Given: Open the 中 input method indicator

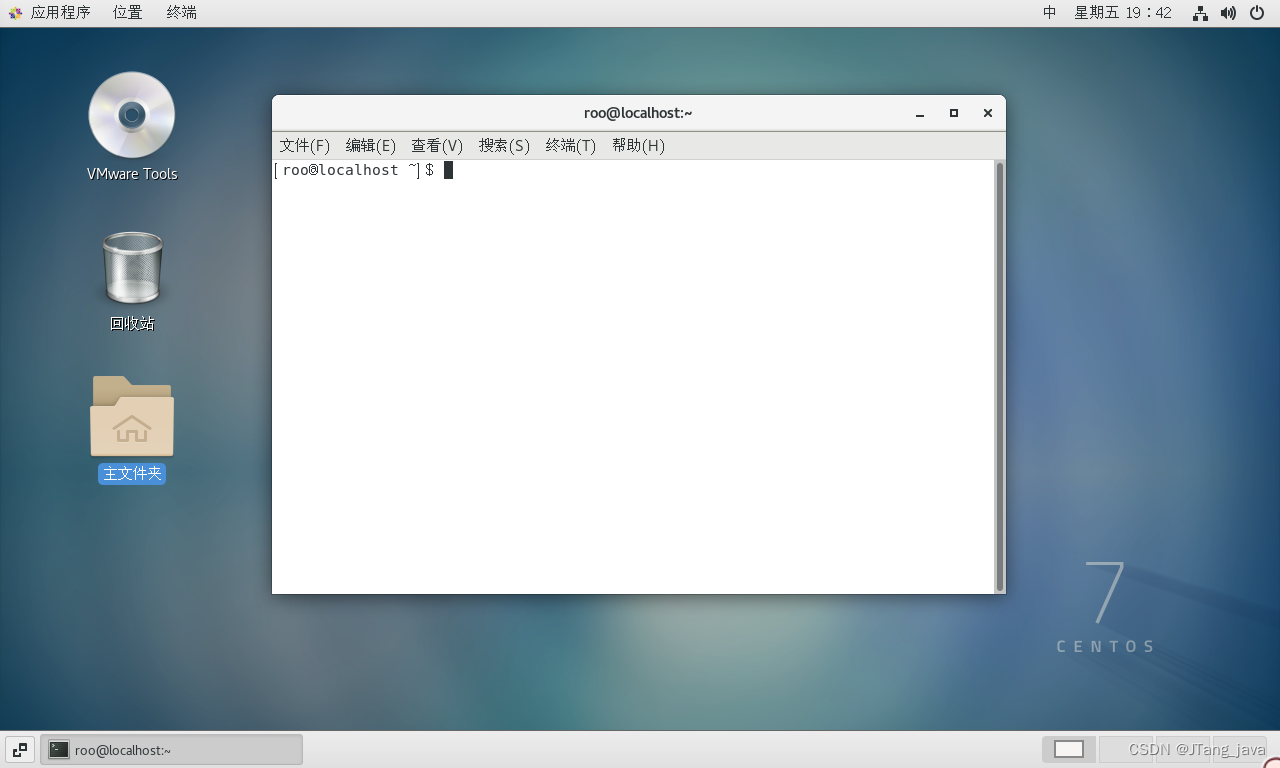Looking at the screenshot, I should pos(1050,13).
